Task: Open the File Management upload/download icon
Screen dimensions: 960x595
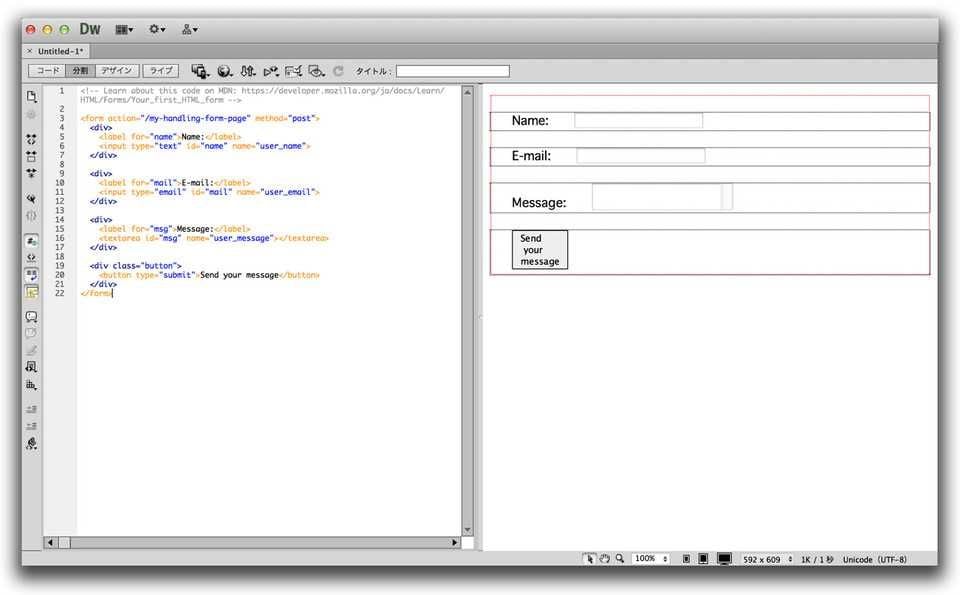Action: [x=247, y=71]
